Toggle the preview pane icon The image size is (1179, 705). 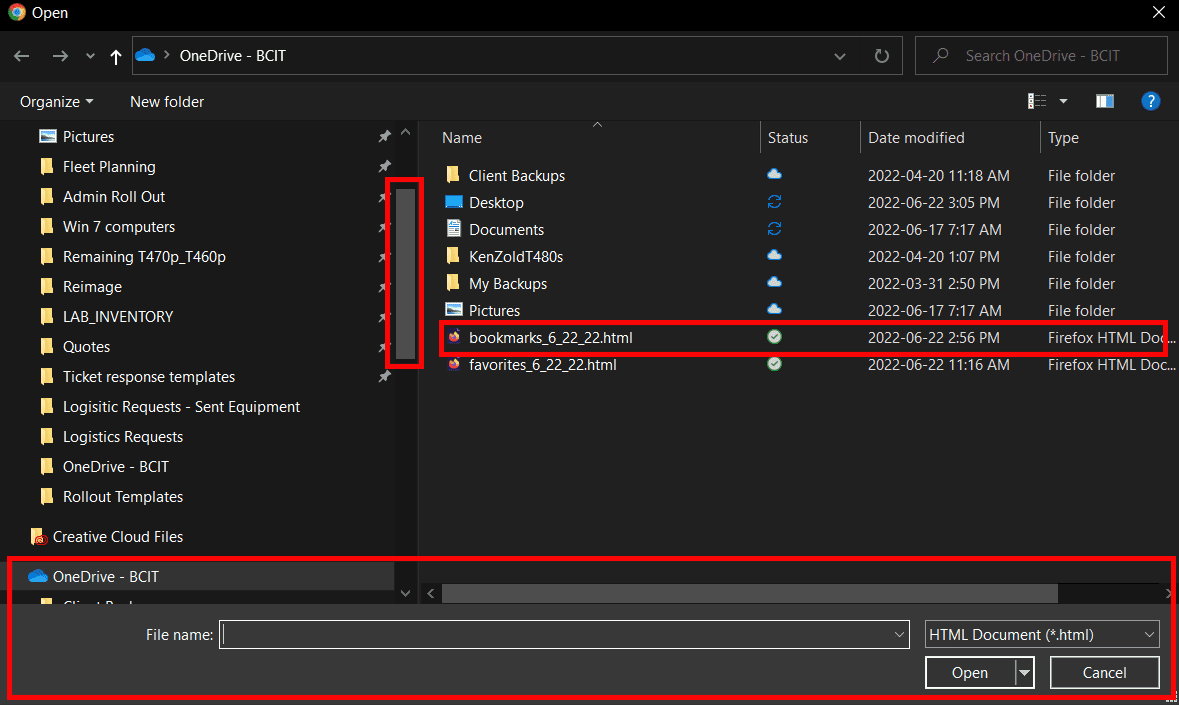1104,101
